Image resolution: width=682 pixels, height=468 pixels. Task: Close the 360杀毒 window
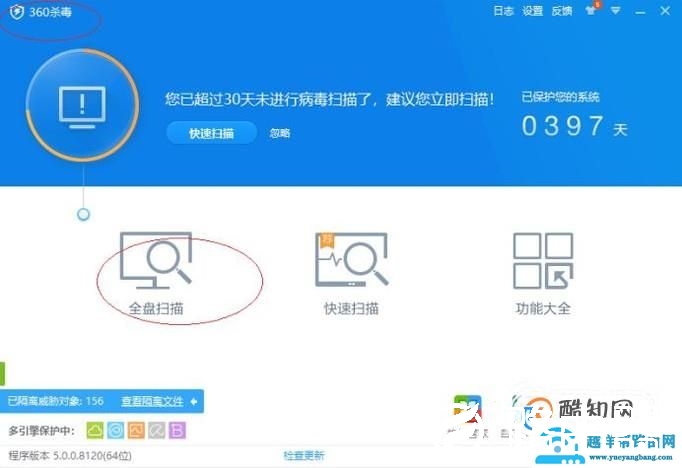(665, 11)
